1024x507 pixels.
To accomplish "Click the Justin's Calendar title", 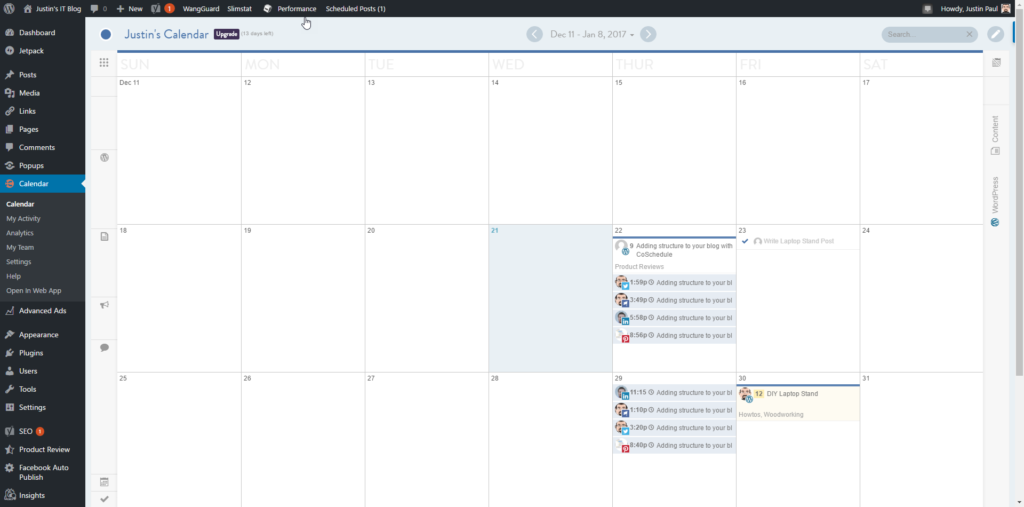I will [167, 35].
